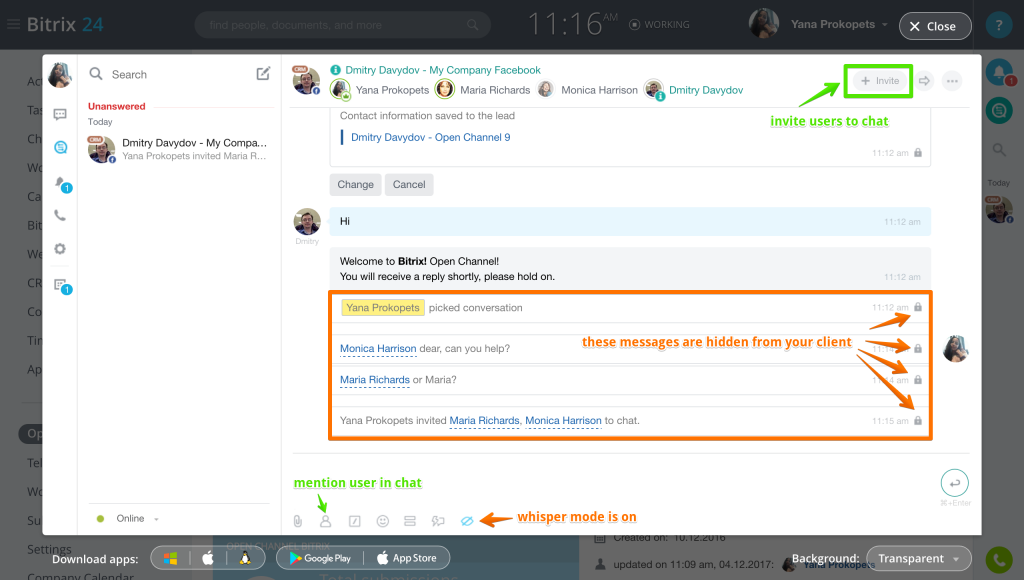1024x580 pixels.
Task: Open the slash commands icon
Action: click(x=355, y=521)
